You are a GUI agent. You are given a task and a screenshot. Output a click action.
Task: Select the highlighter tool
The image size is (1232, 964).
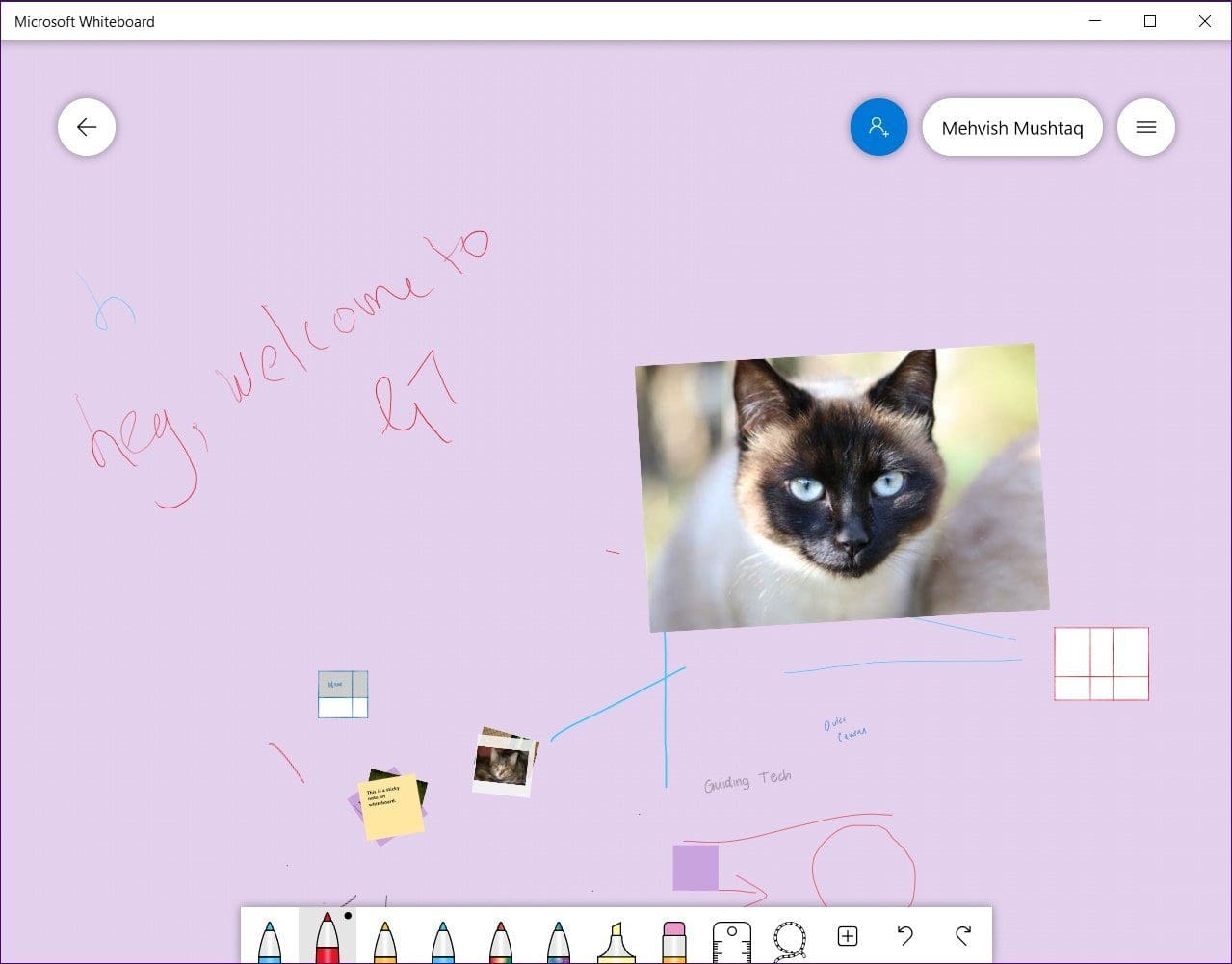[x=616, y=936]
